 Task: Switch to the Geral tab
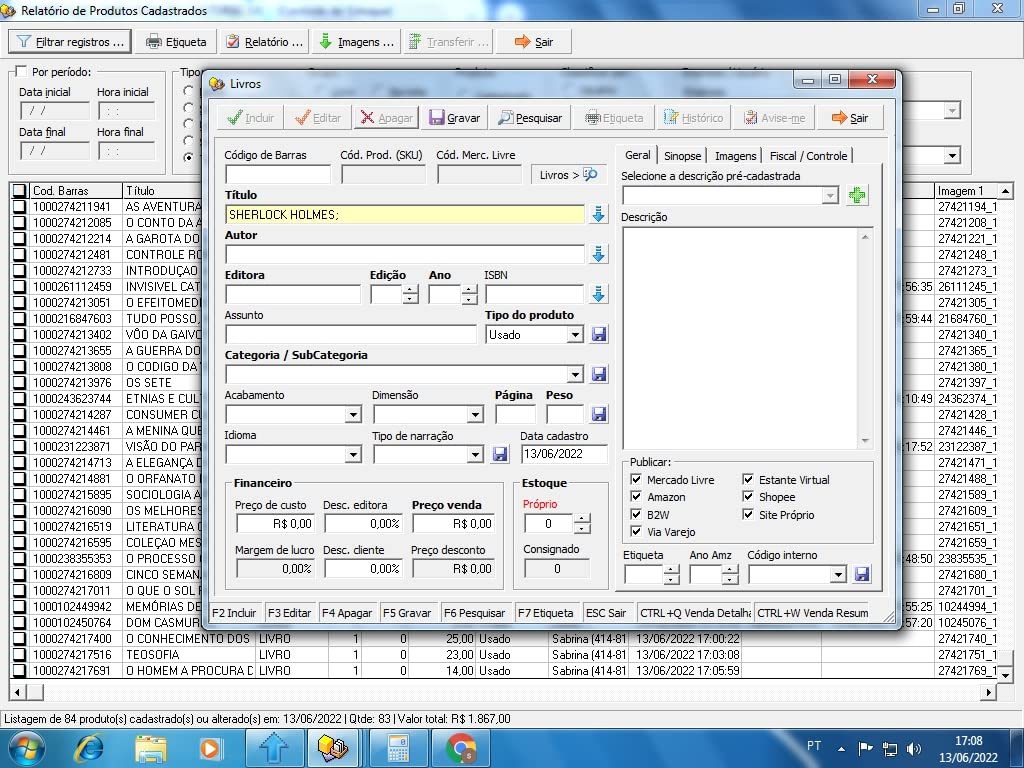click(637, 155)
